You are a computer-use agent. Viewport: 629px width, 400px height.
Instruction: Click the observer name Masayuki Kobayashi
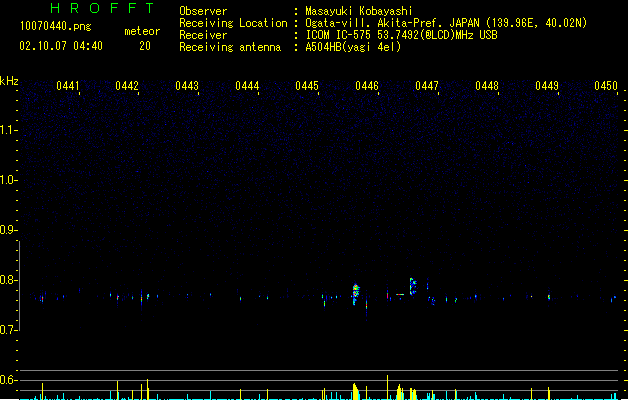[x=359, y=11]
